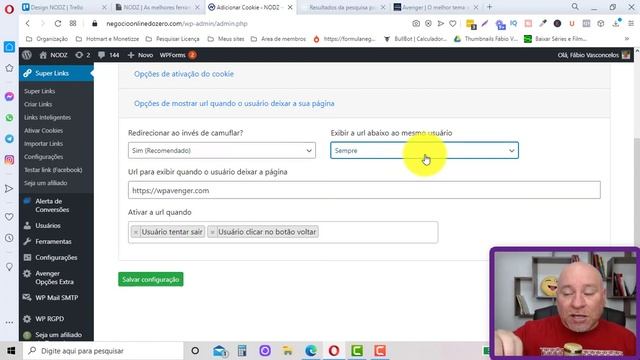The image size is (640, 360).
Task: Click the heart bookmark icon in address bar
Action: coord(453,24)
